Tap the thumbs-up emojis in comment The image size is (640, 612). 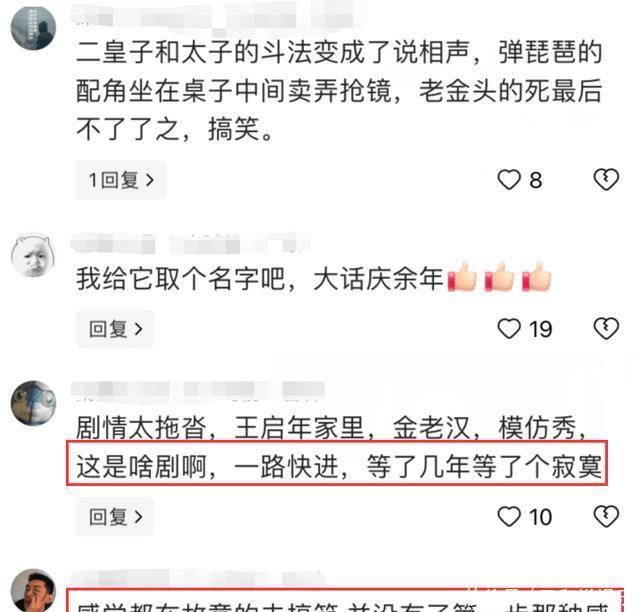point(499,277)
